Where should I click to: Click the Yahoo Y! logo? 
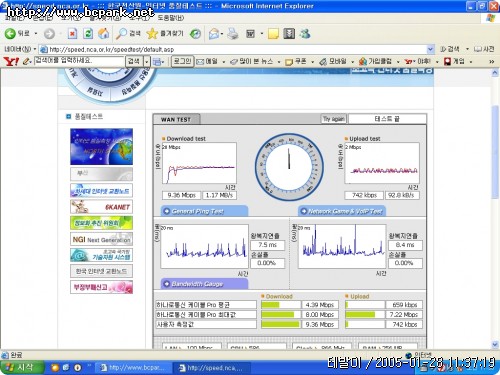11,61
